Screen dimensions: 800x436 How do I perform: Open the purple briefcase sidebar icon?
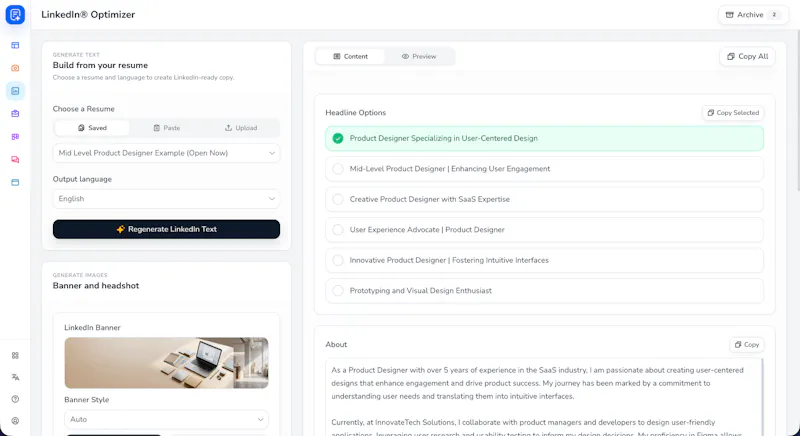pos(15,114)
